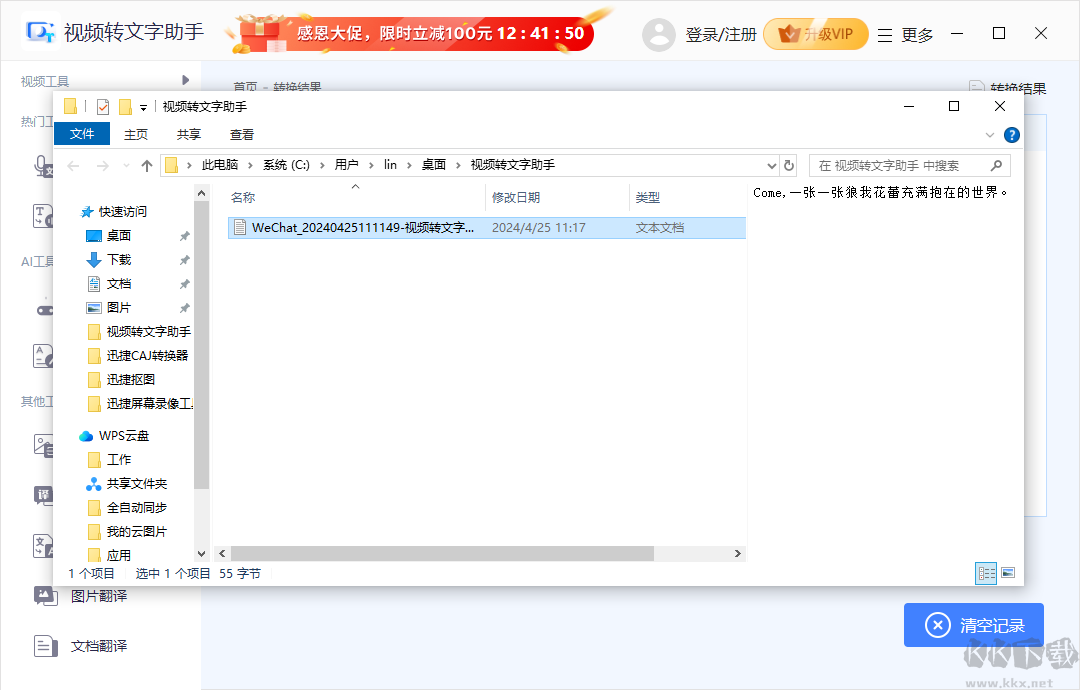Open the Customize Quick Access Toolbar dropdown

pyautogui.click(x=143, y=107)
